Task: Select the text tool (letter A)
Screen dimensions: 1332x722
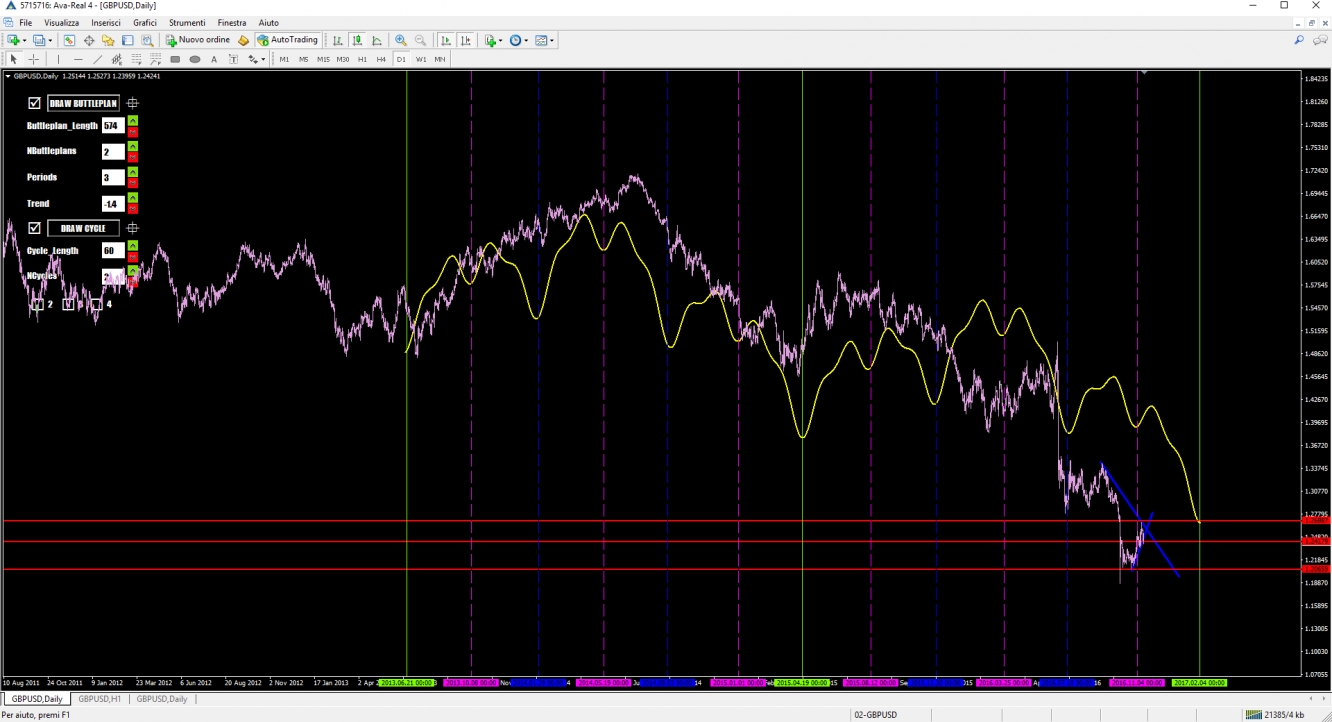Action: click(x=214, y=59)
